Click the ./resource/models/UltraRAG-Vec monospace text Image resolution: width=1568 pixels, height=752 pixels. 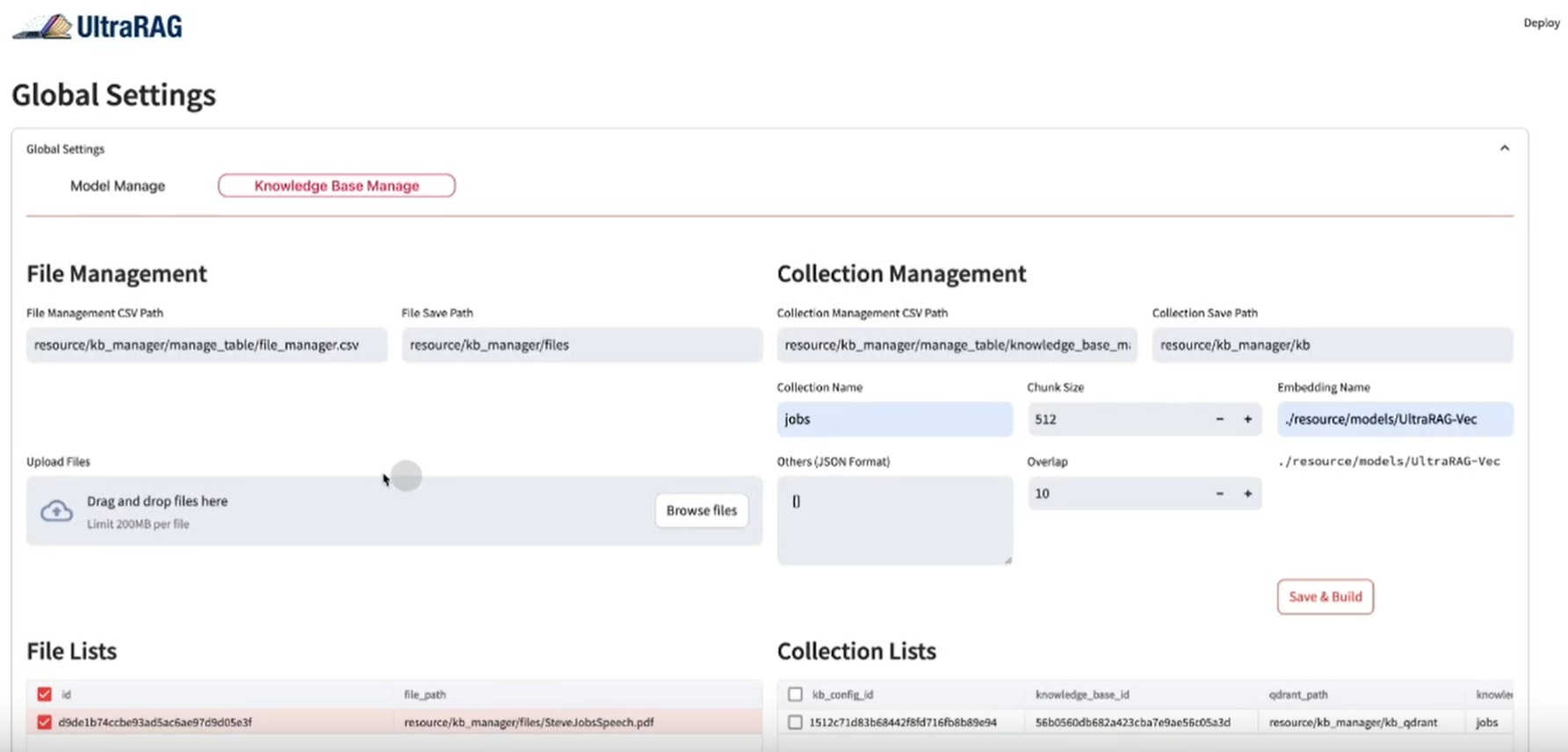[1389, 461]
